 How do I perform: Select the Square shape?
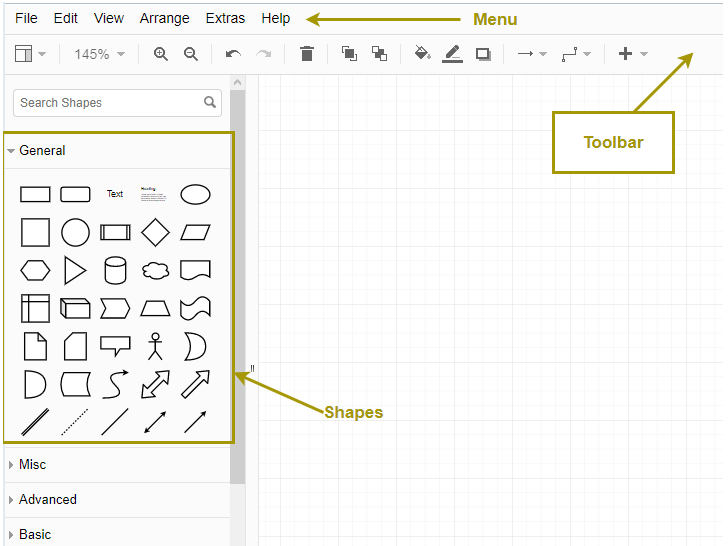click(35, 232)
